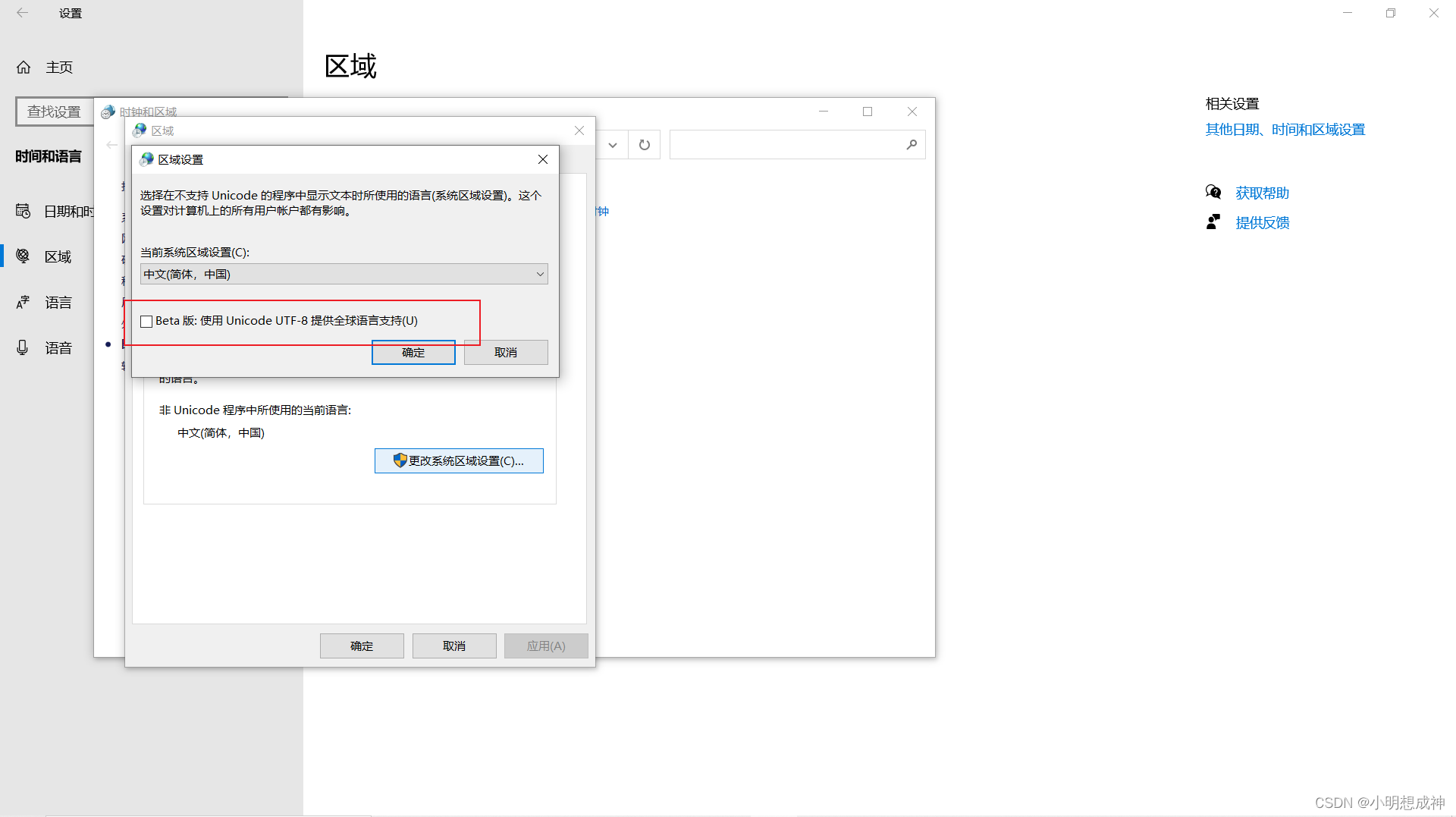Click the refresh icon in Control Panel window
This screenshot has height=817, width=1456.
[x=645, y=145]
